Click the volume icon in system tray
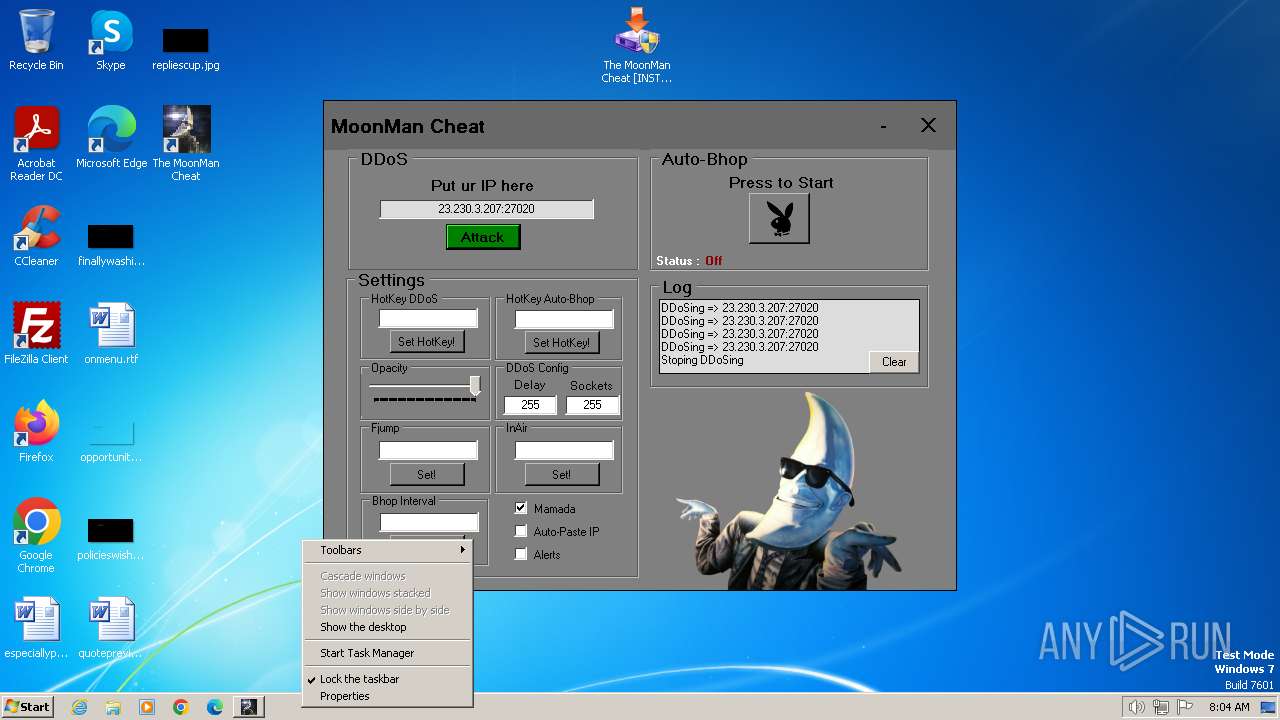 (x=1136, y=707)
